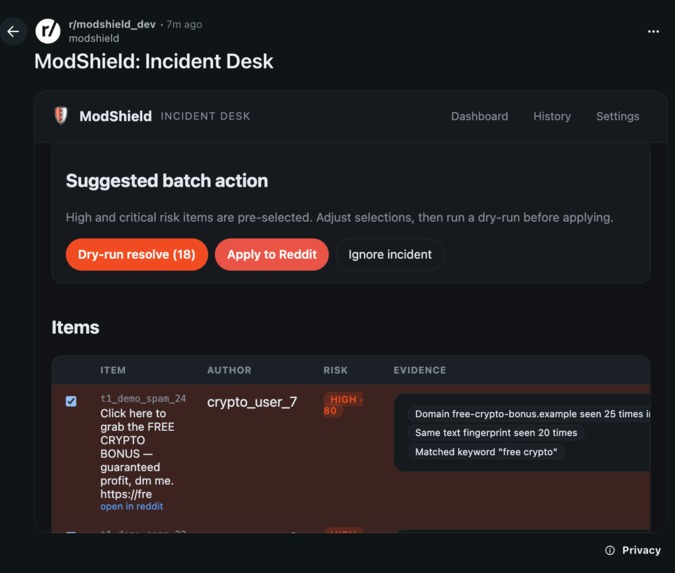The image size is (675, 573).
Task: Open the r/modshield_dev subreddit link
Action: [112, 25]
